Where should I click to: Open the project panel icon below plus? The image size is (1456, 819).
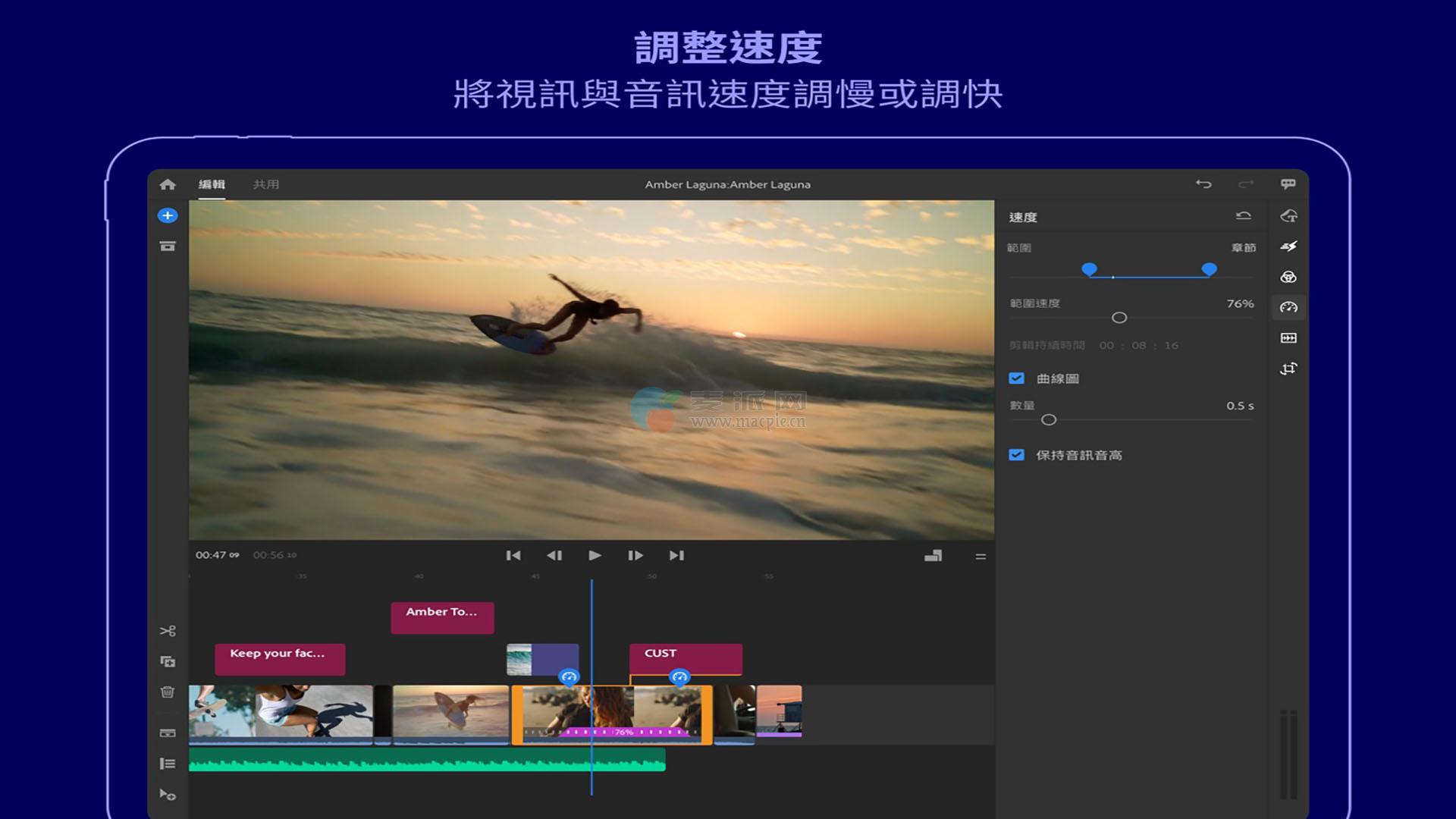pyautogui.click(x=168, y=246)
